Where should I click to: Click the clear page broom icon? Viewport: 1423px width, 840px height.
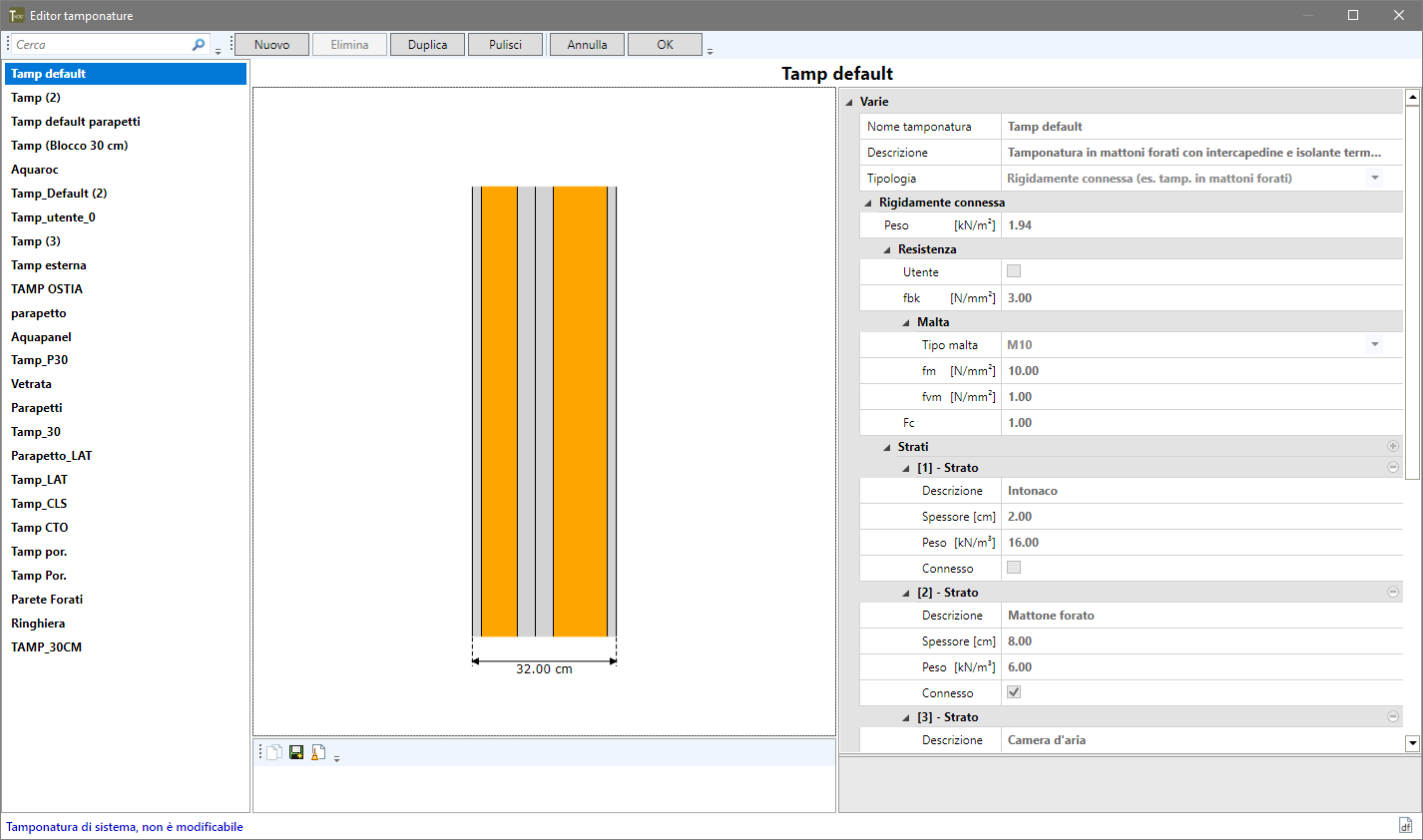pyautogui.click(x=318, y=752)
